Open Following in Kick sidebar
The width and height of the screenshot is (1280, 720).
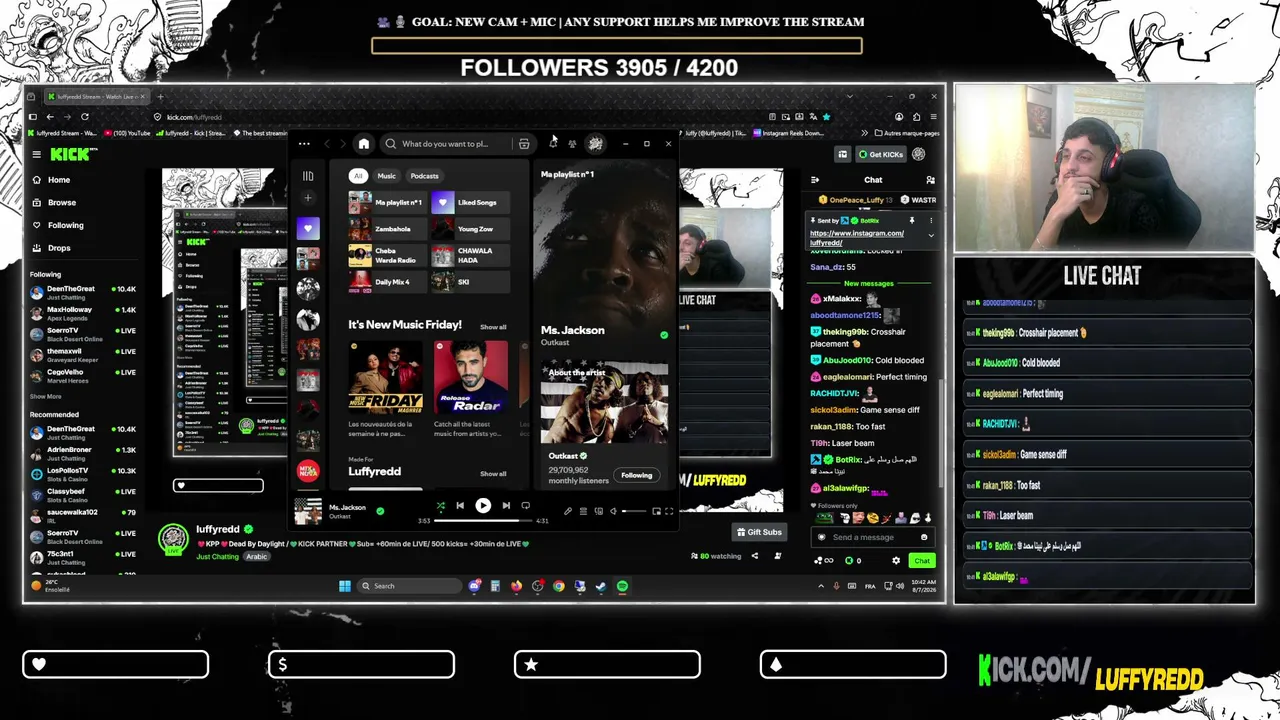click(x=65, y=225)
